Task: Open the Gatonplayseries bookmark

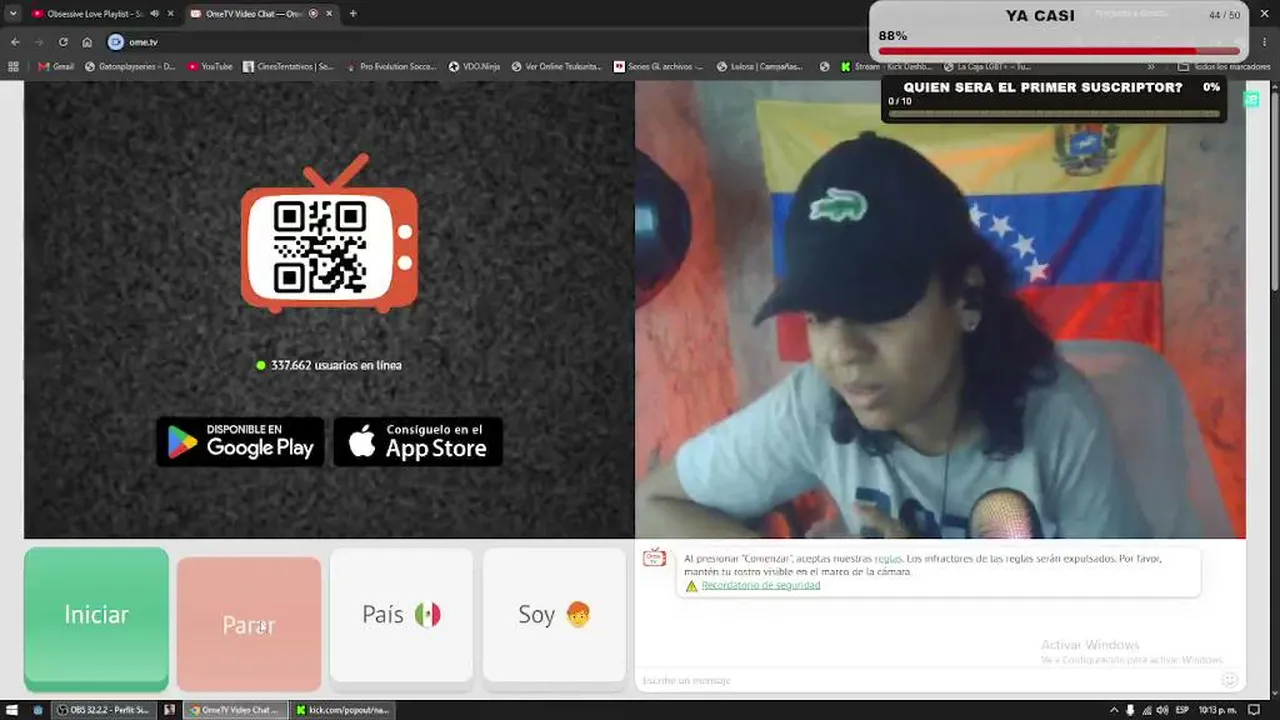Action: pos(130,67)
